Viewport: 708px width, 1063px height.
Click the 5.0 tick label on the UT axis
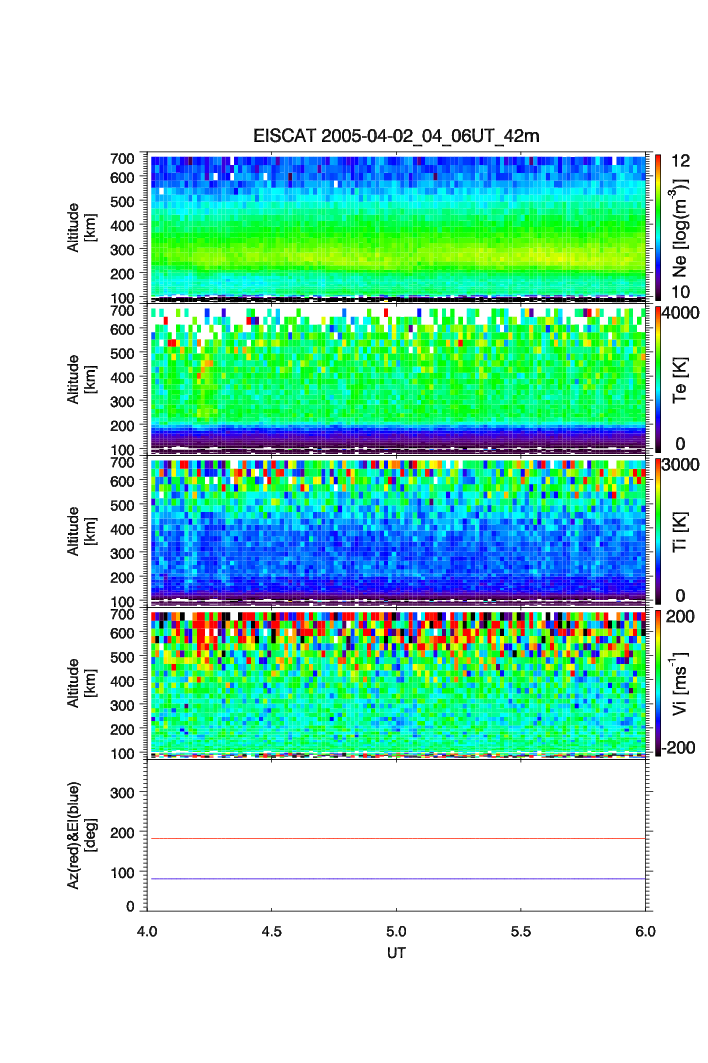click(x=397, y=931)
